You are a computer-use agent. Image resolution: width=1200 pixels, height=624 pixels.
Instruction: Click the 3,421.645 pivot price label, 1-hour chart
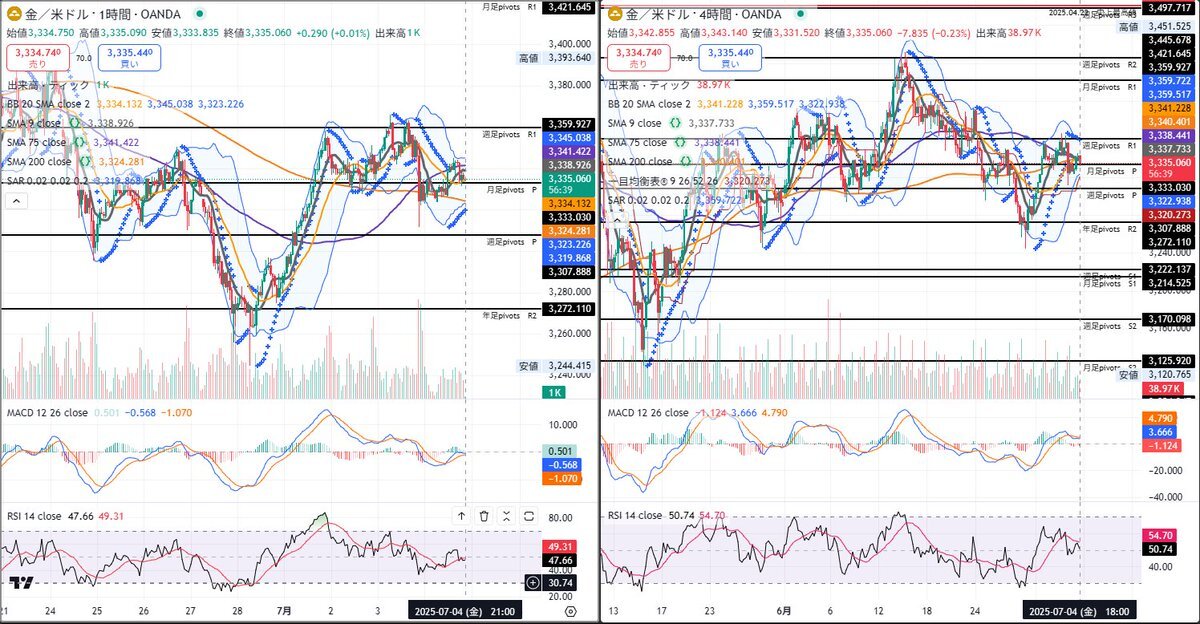(x=569, y=7)
